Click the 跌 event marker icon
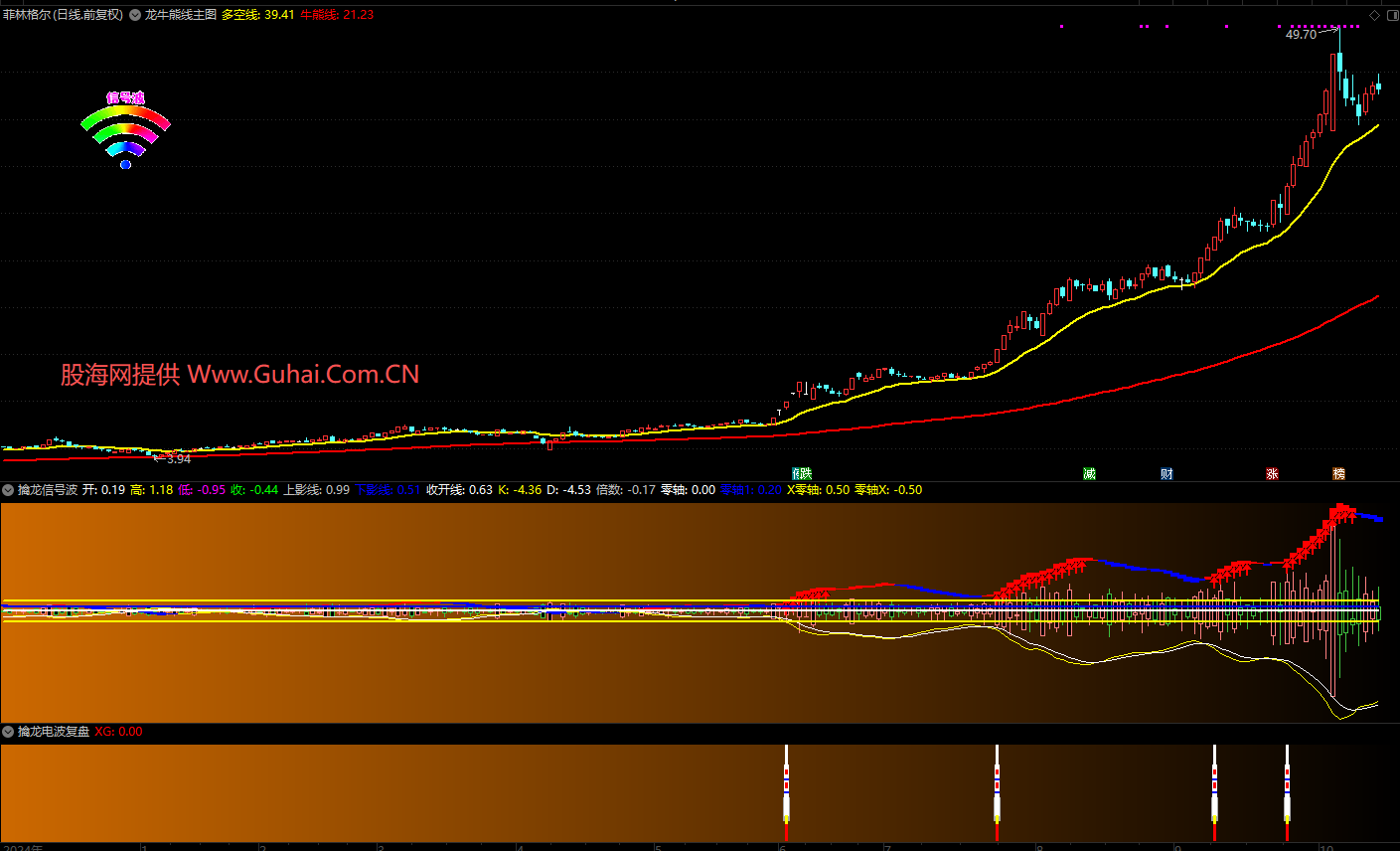Screen dimensions: 1400x851 pyautogui.click(x=806, y=474)
